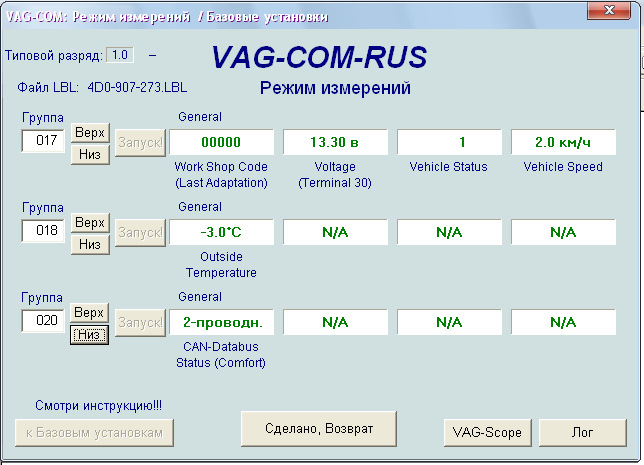
Task: Focus the group number field 020
Action: coord(43,320)
